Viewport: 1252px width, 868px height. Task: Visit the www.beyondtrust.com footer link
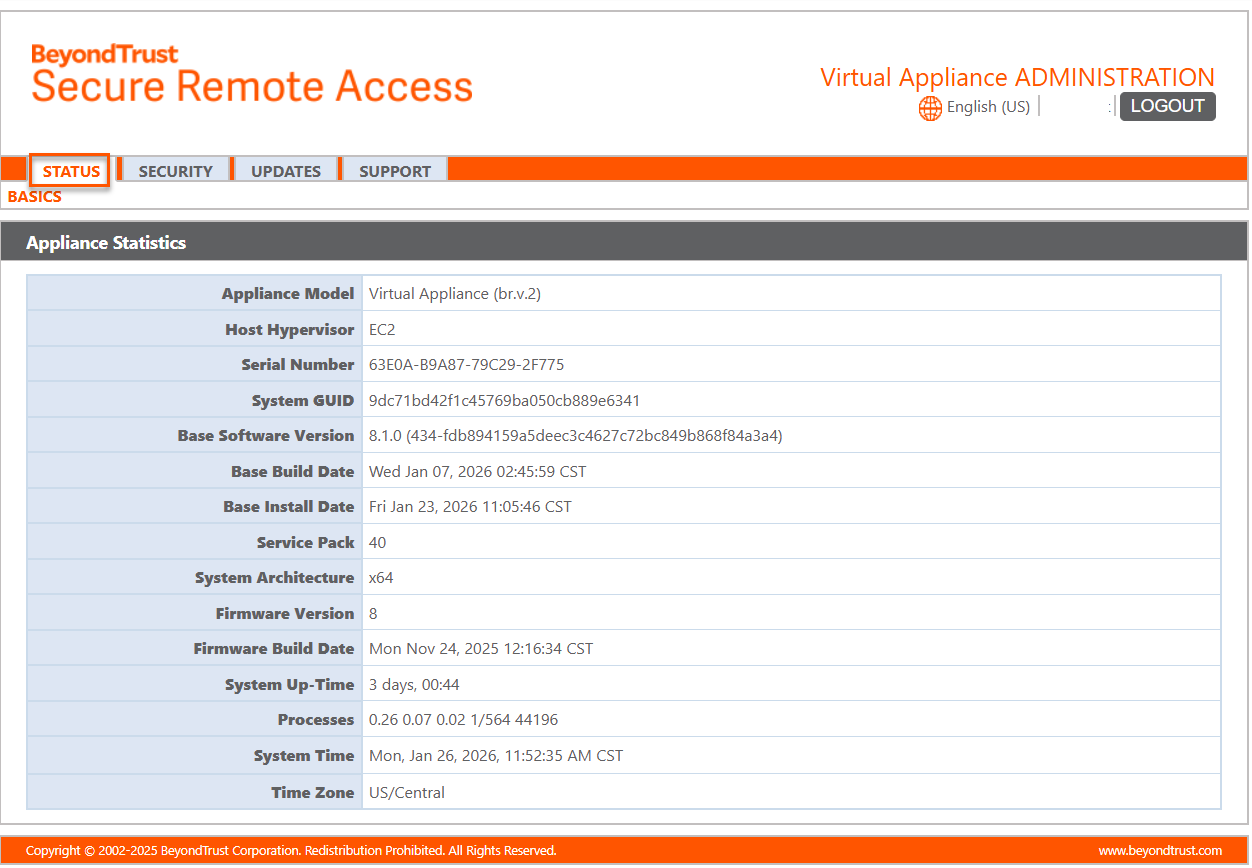tap(1160, 851)
